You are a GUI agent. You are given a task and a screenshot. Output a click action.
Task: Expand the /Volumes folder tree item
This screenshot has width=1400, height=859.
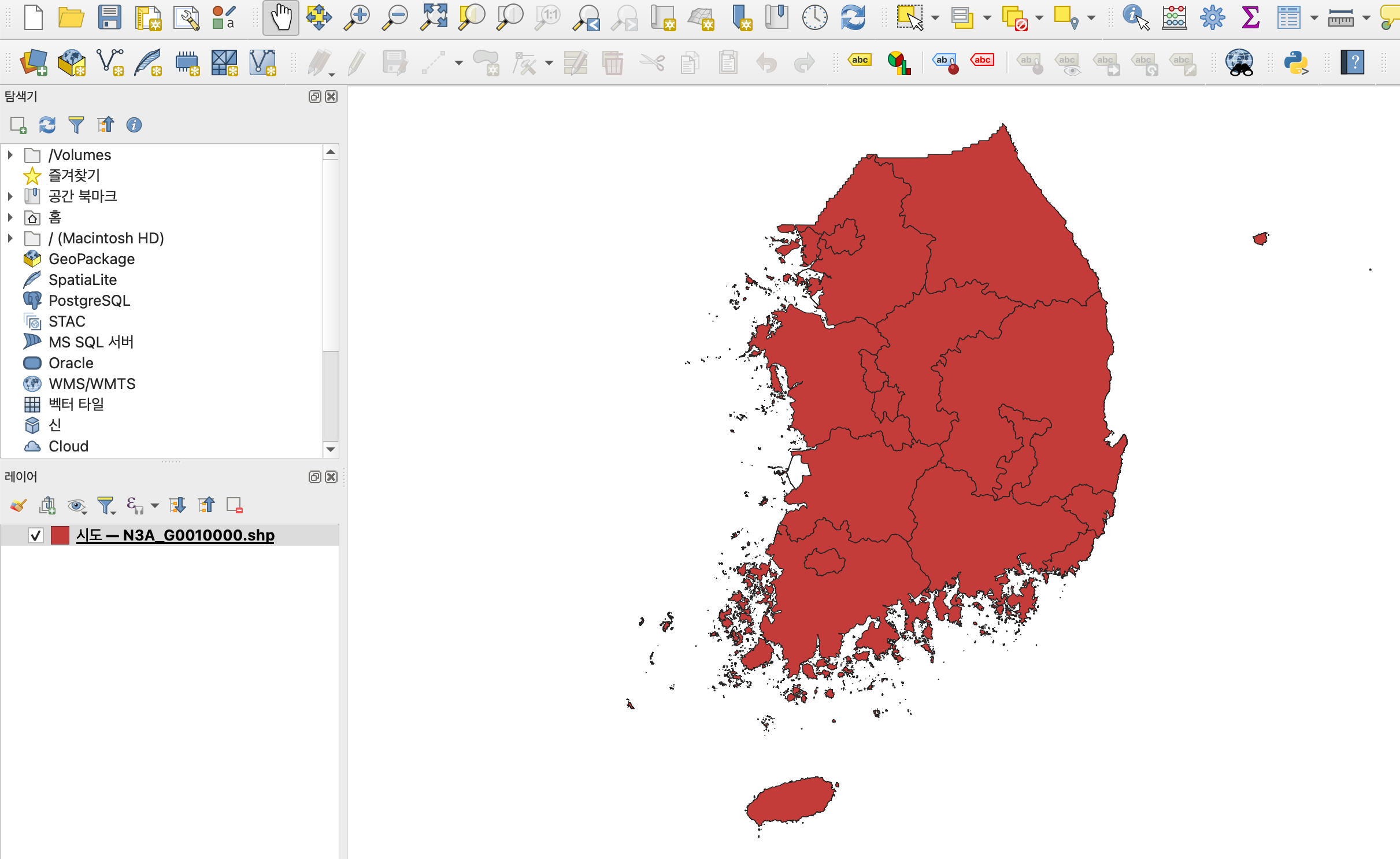[x=10, y=155]
